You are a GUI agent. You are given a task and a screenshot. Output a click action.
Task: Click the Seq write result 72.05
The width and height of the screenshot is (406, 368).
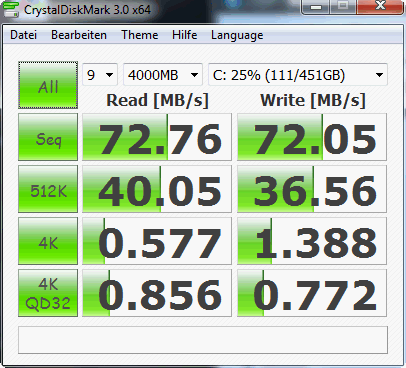coord(312,137)
